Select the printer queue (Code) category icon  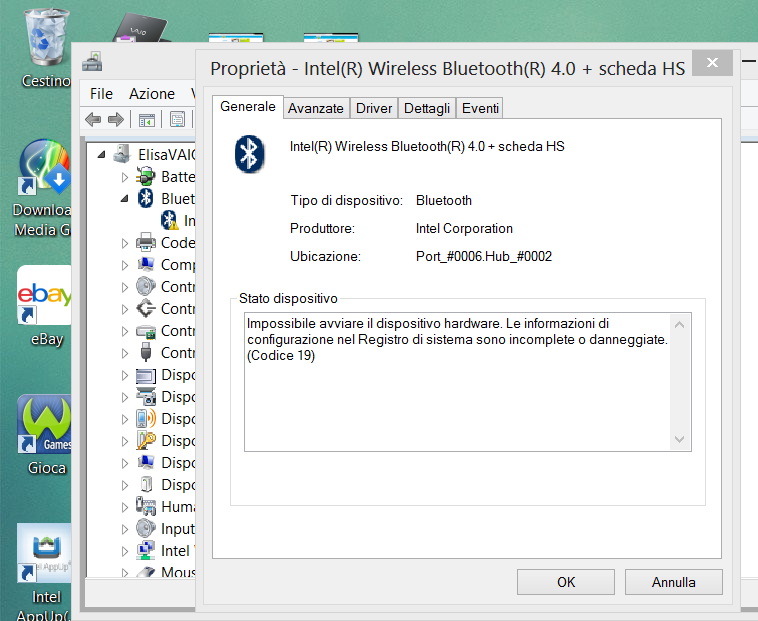tap(146, 243)
